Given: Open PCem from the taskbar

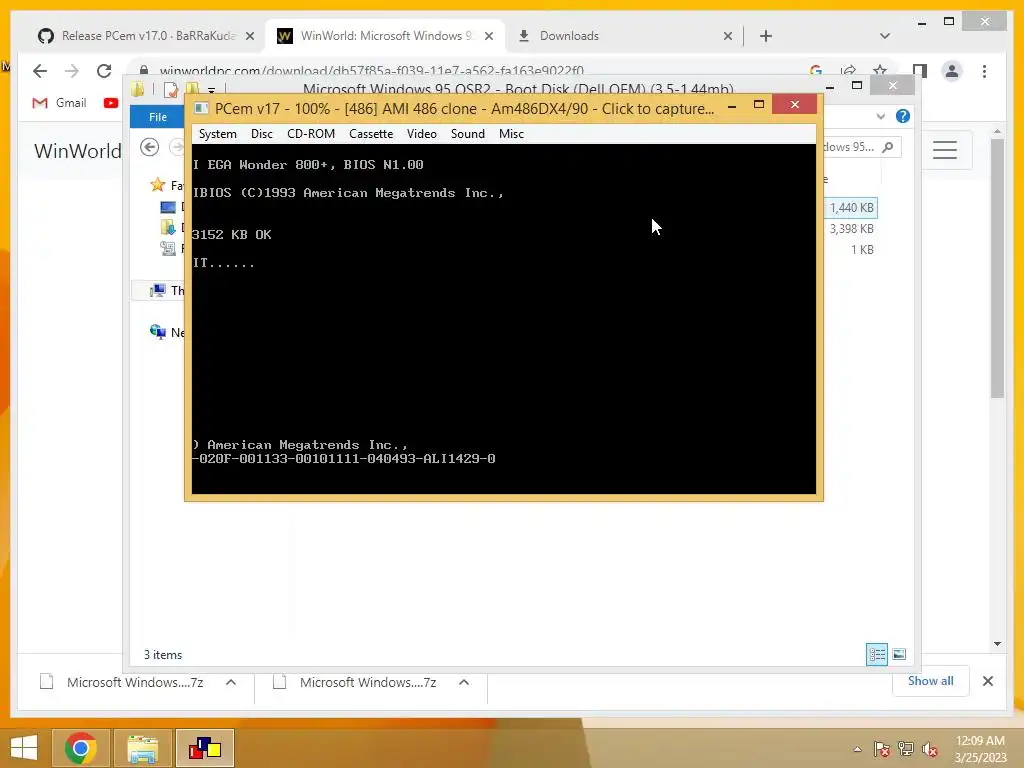Looking at the screenshot, I should tap(205, 748).
